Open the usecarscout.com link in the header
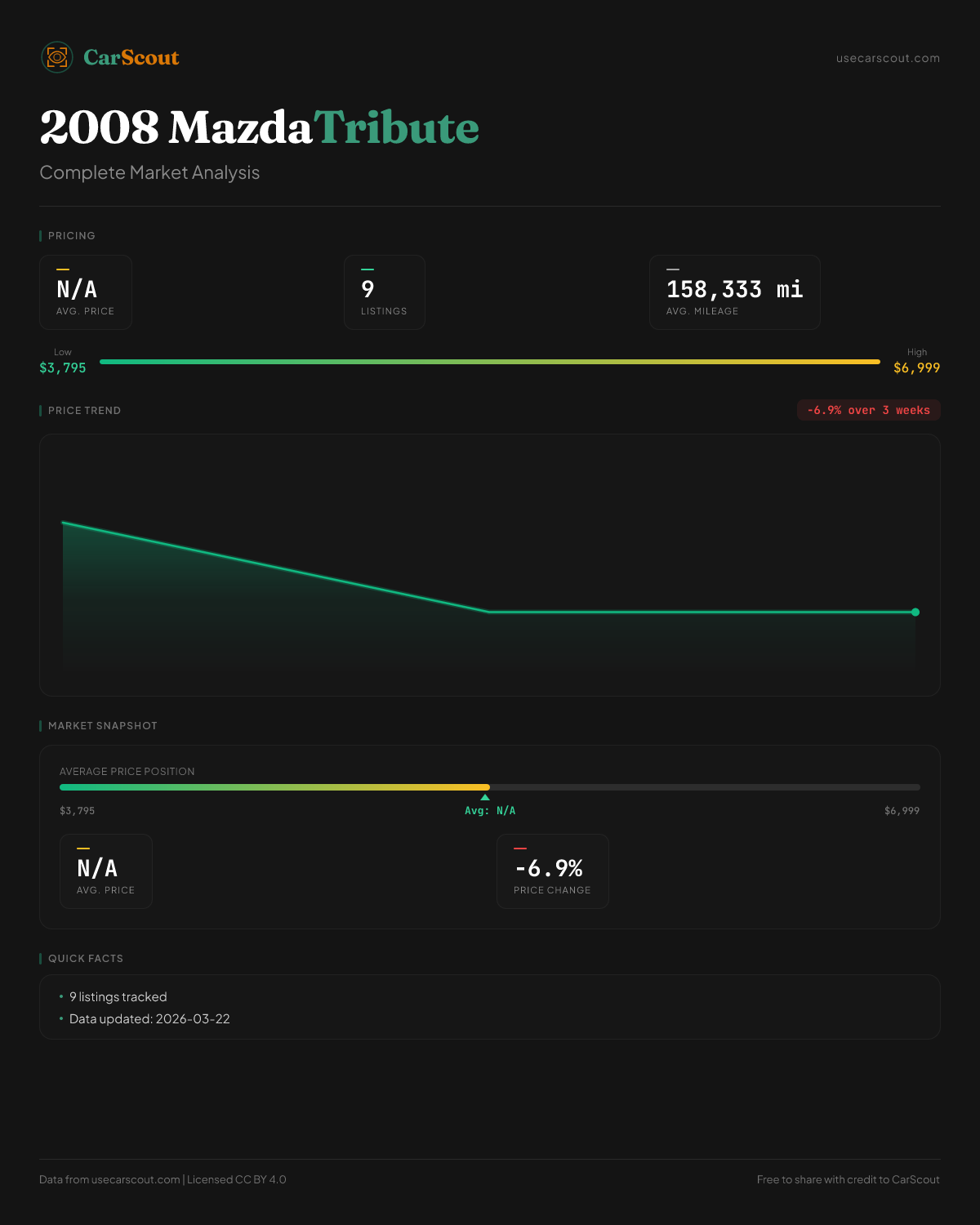Screen dimensions: 980x1225 tap(888, 58)
